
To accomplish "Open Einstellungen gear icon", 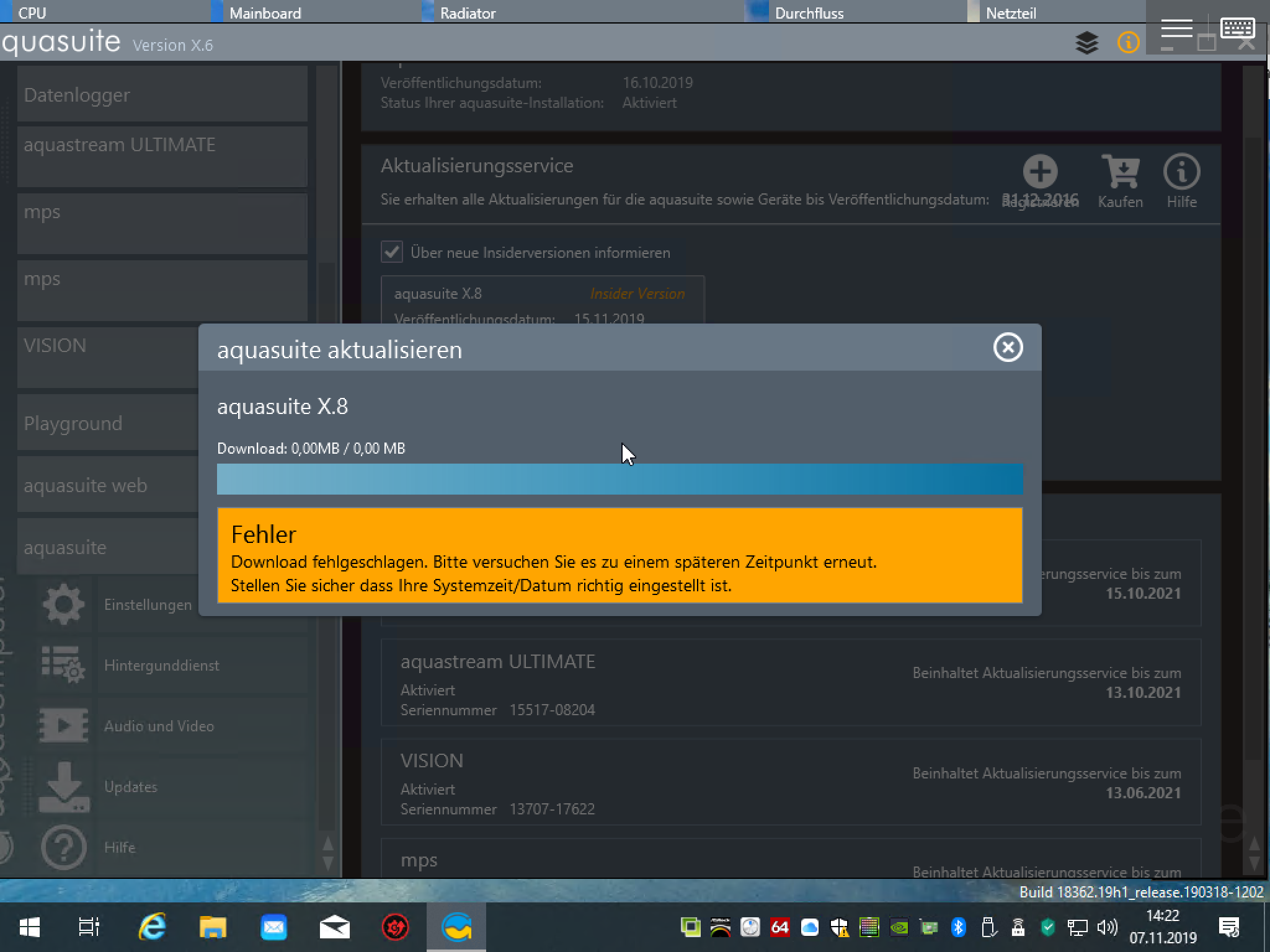I will 64,604.
